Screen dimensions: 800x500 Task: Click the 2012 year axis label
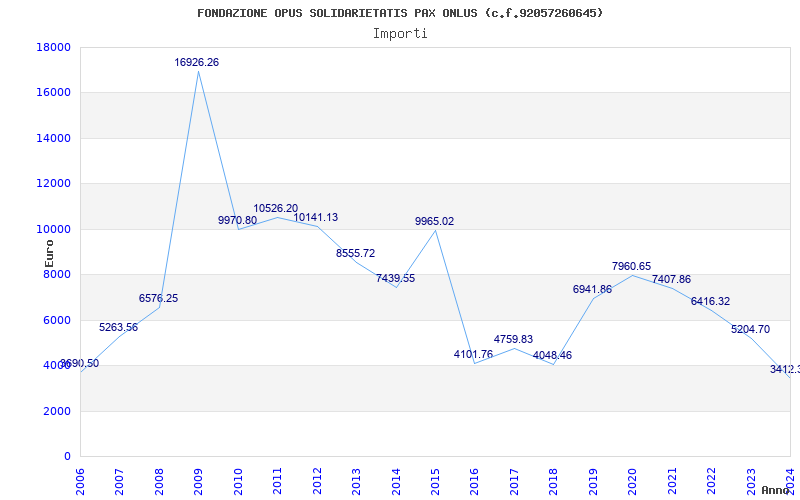pos(317,481)
